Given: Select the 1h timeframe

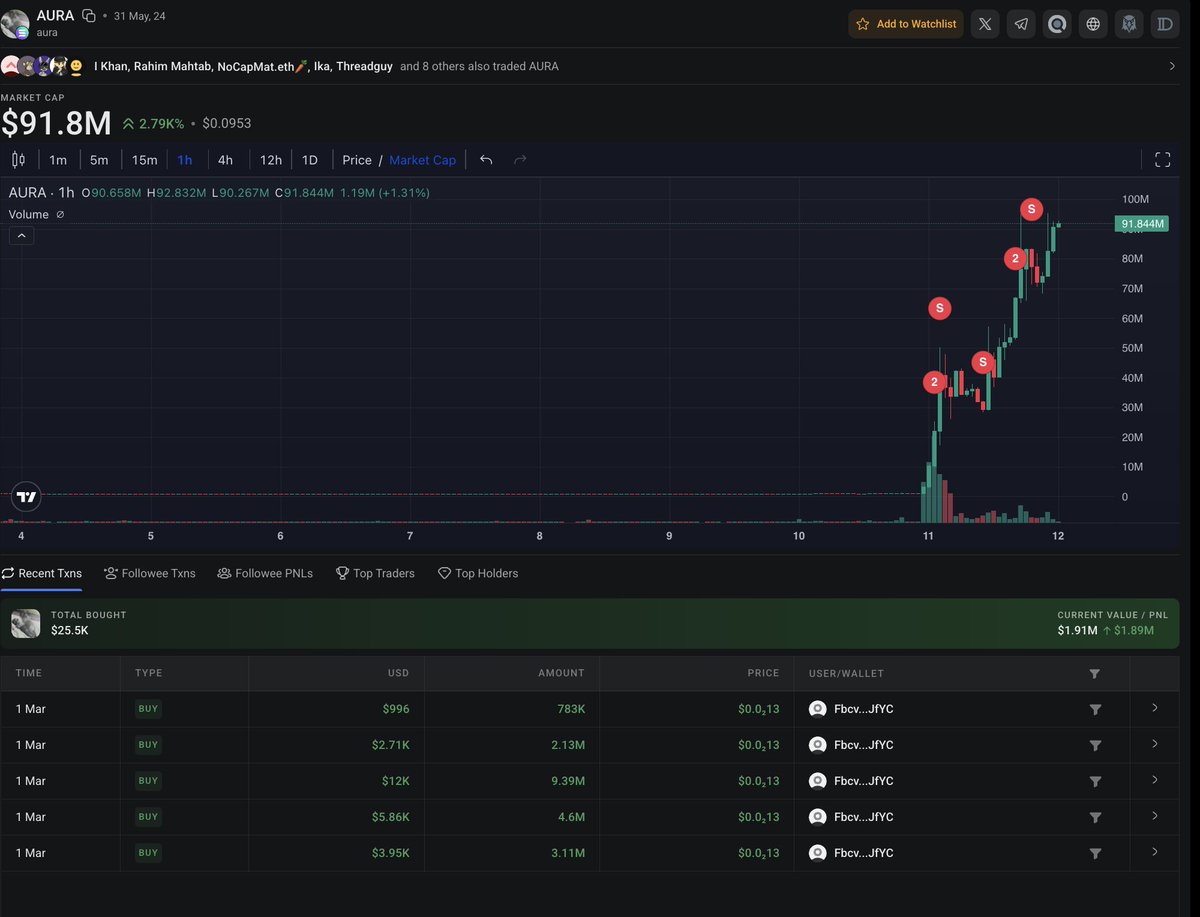Looking at the screenshot, I should pyautogui.click(x=185, y=160).
